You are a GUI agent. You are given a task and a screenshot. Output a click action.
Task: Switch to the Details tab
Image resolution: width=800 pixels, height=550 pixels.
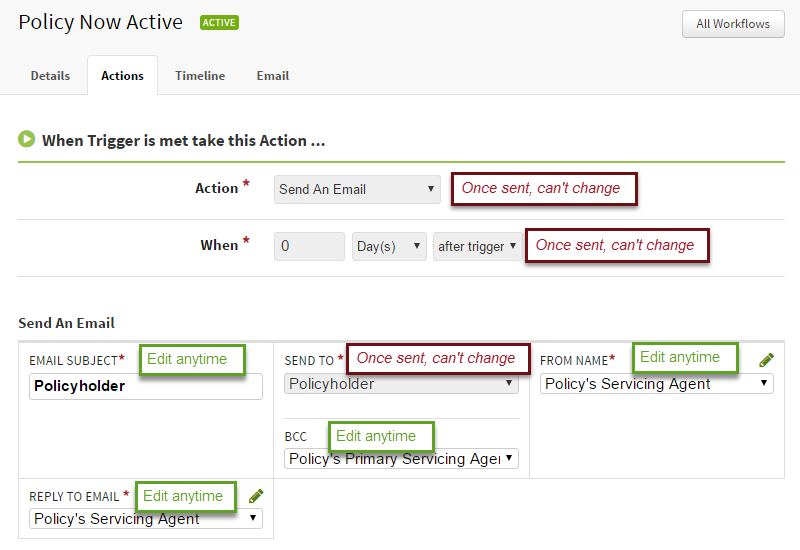tap(50, 76)
